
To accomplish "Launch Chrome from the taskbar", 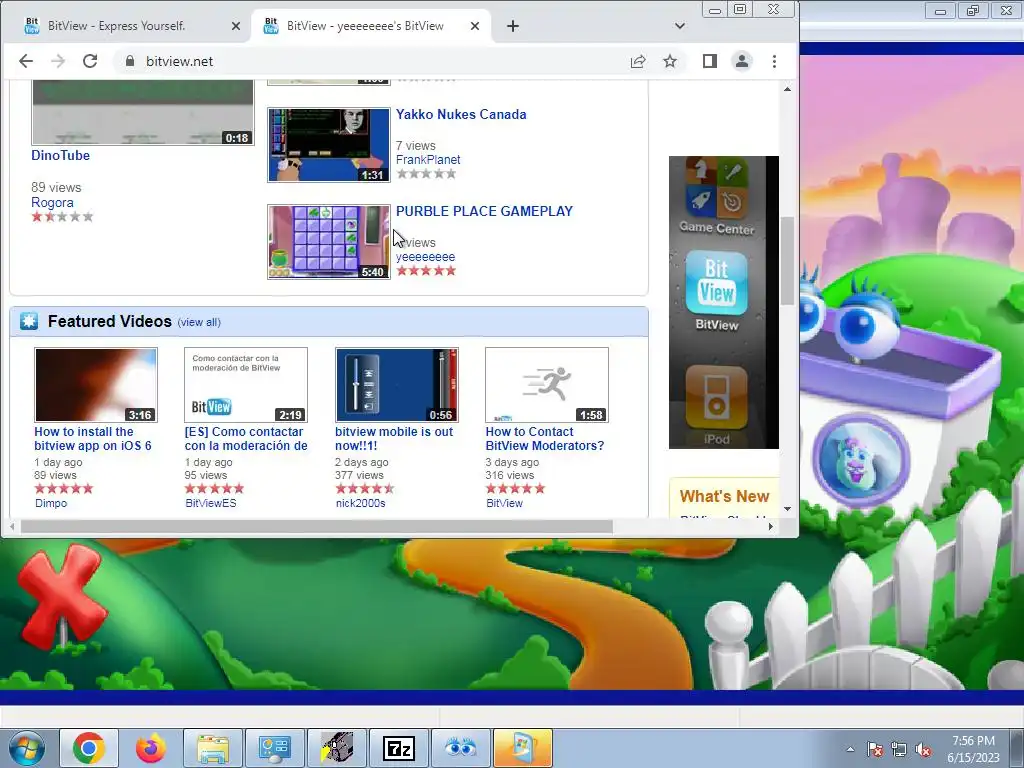I will [x=89, y=748].
